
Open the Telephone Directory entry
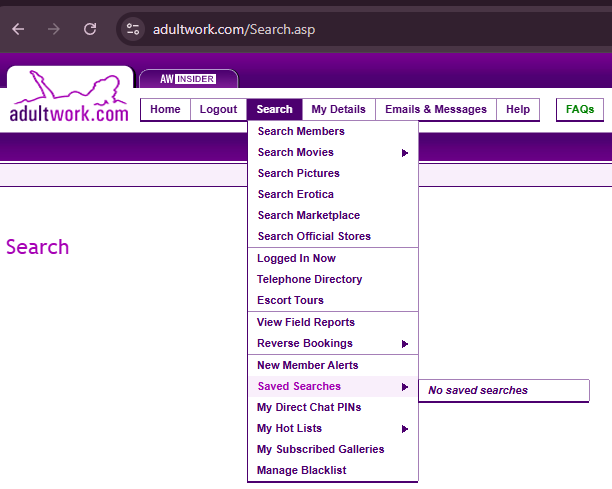(x=309, y=279)
